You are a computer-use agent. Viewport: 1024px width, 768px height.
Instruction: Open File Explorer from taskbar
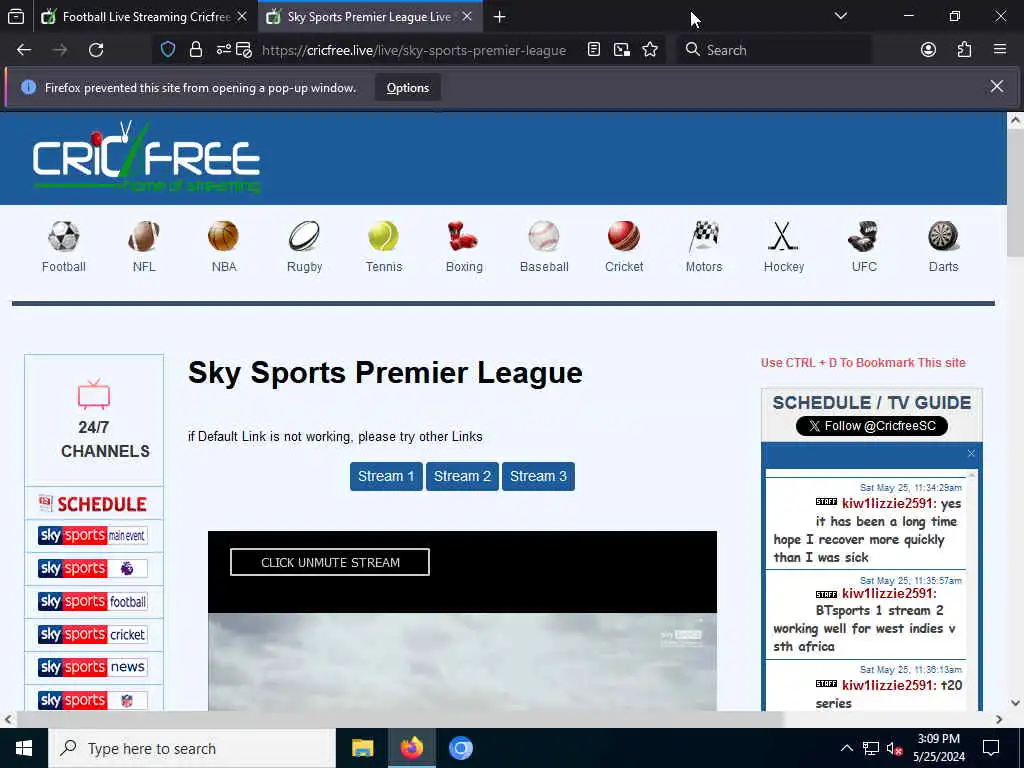[x=362, y=748]
